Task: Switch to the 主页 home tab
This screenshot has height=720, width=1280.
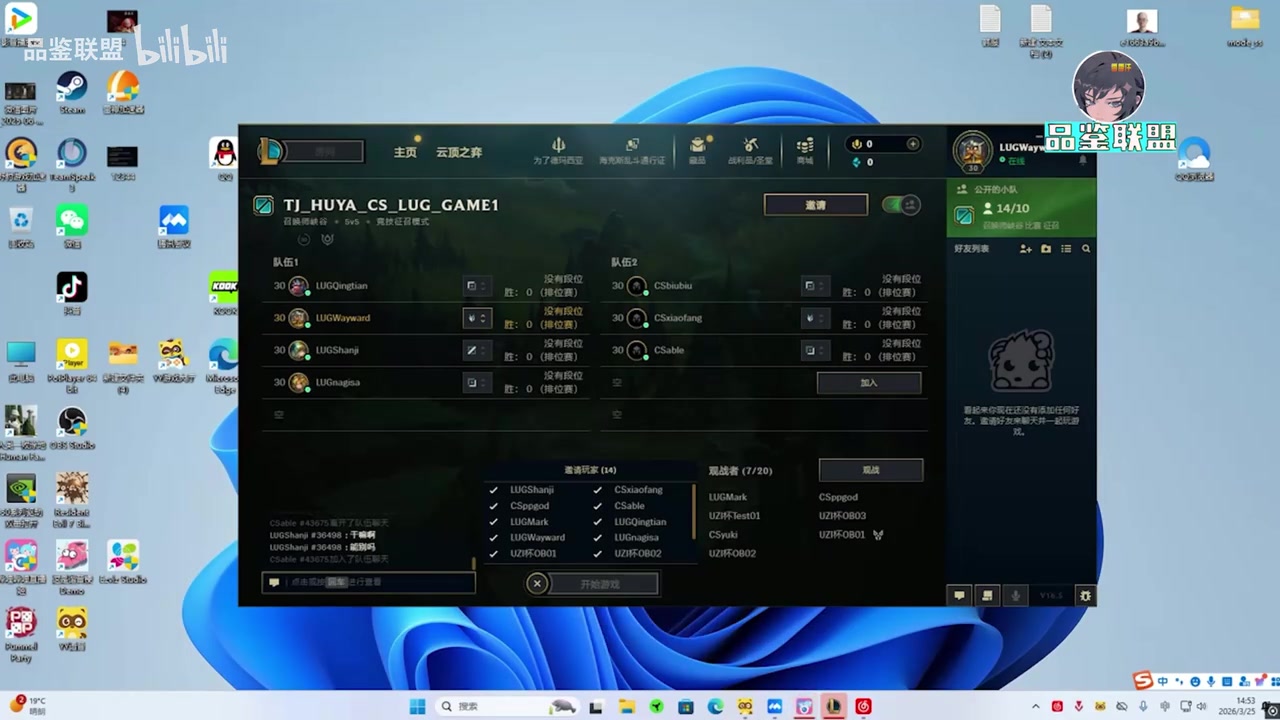Action: pos(405,152)
